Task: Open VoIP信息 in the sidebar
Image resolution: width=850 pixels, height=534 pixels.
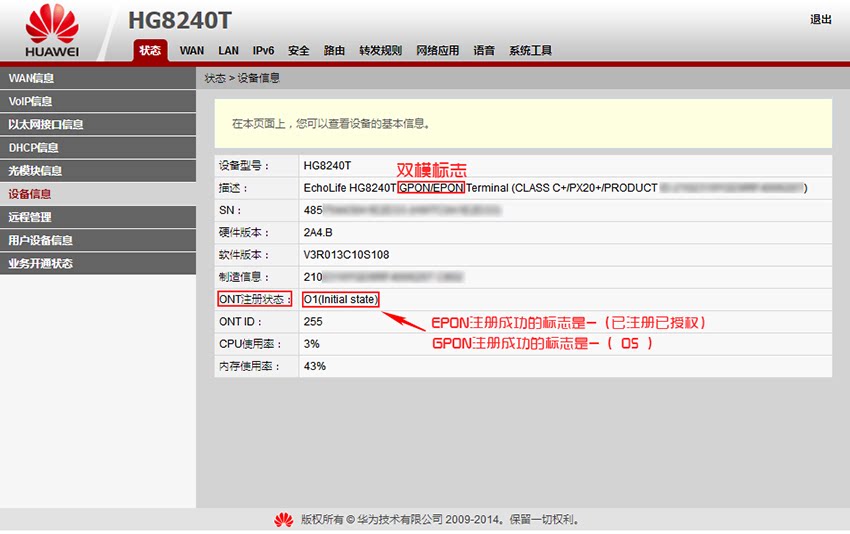Action: click(x=98, y=101)
